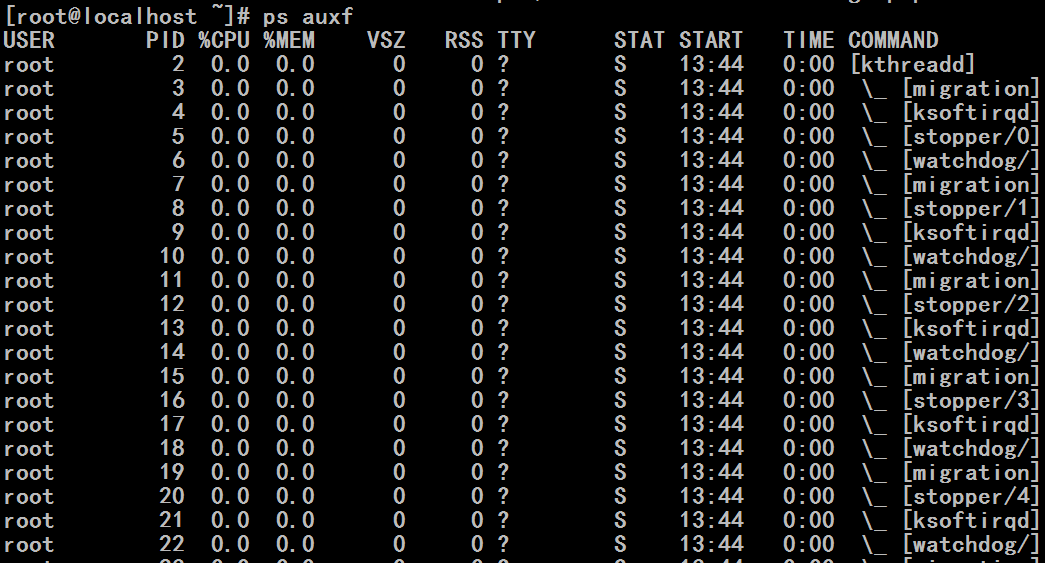1045x563 pixels.
Task: Click the typed 'ps auxf' command text
Action: tap(307, 16)
